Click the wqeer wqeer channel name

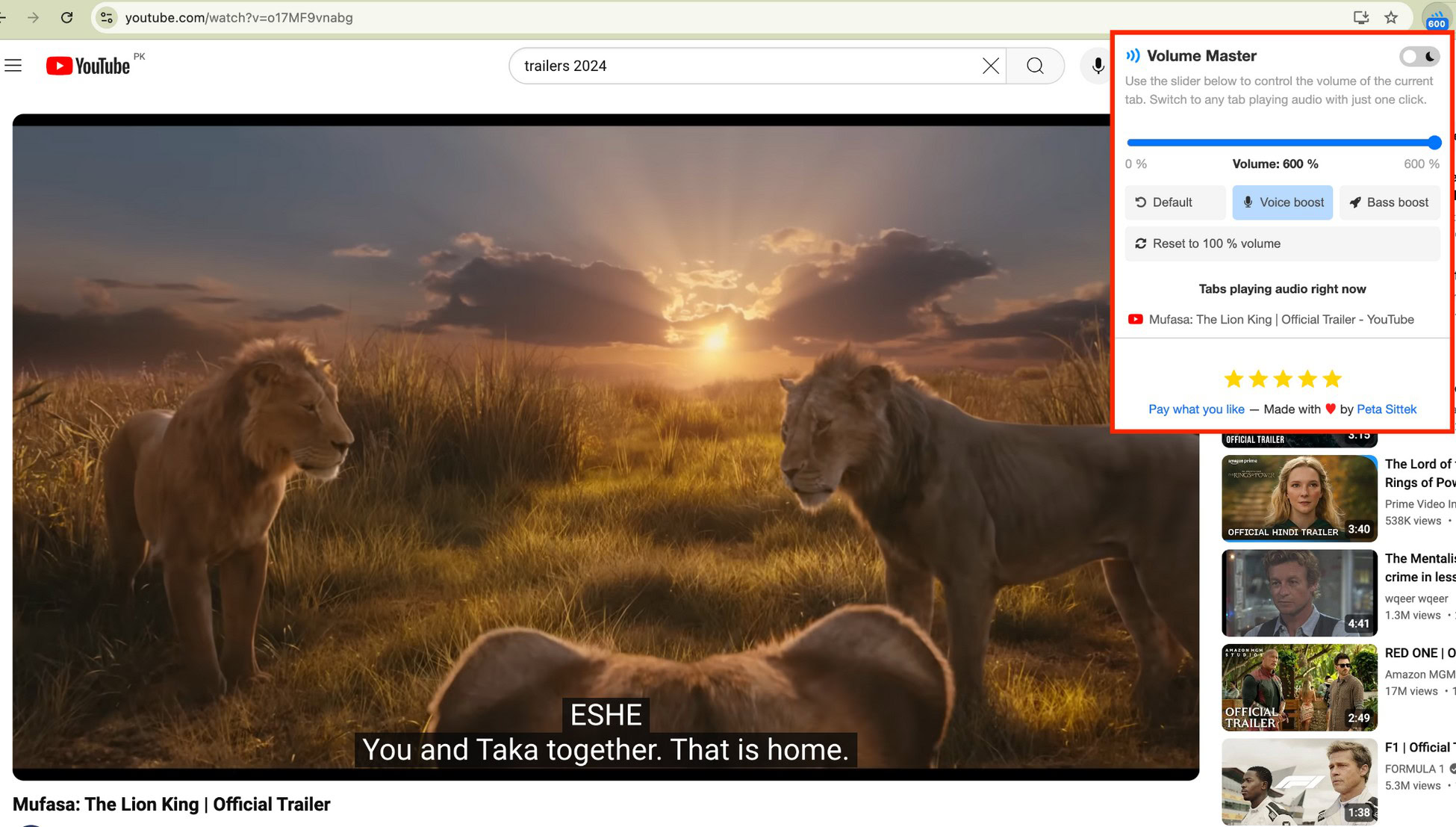pos(1416,598)
